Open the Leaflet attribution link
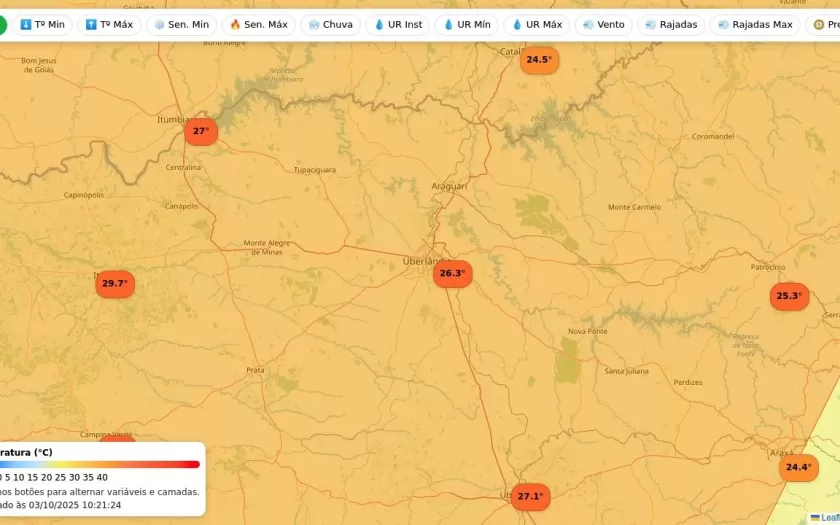This screenshot has width=840, height=525. [x=829, y=518]
